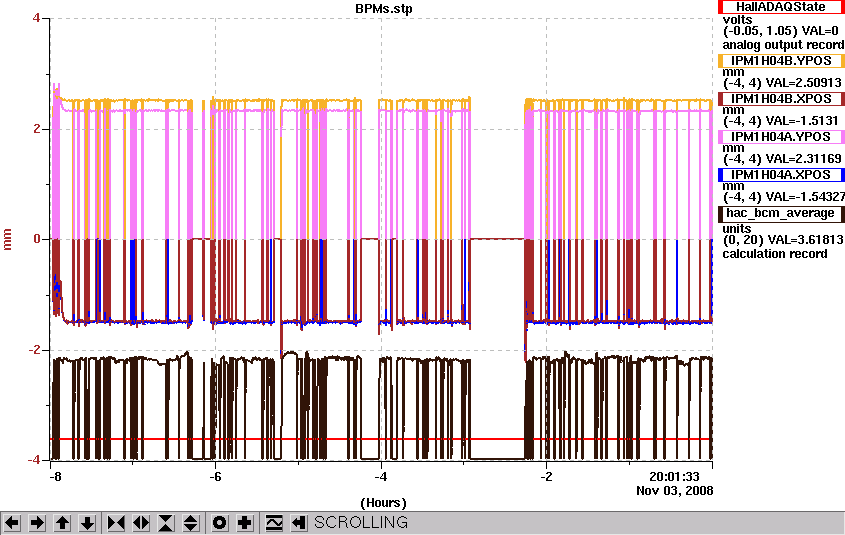This screenshot has height=535, width=845.
Task: Click the -2 tick label on the x-axis
Action: pos(546,477)
